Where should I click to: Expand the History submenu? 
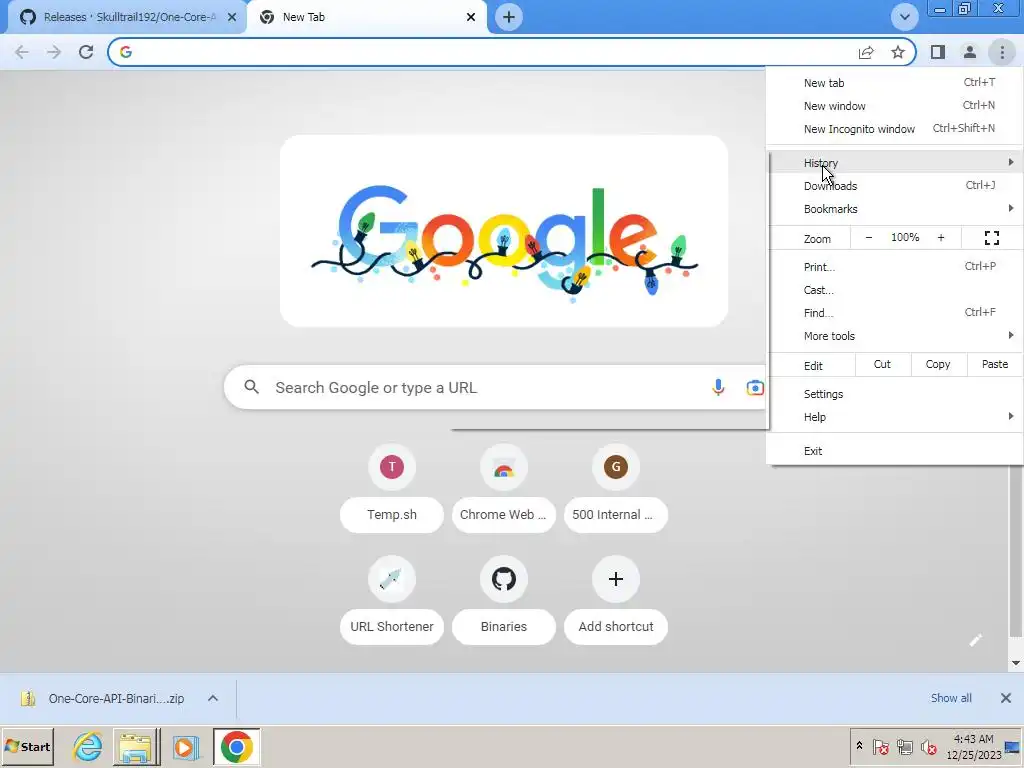coord(895,163)
